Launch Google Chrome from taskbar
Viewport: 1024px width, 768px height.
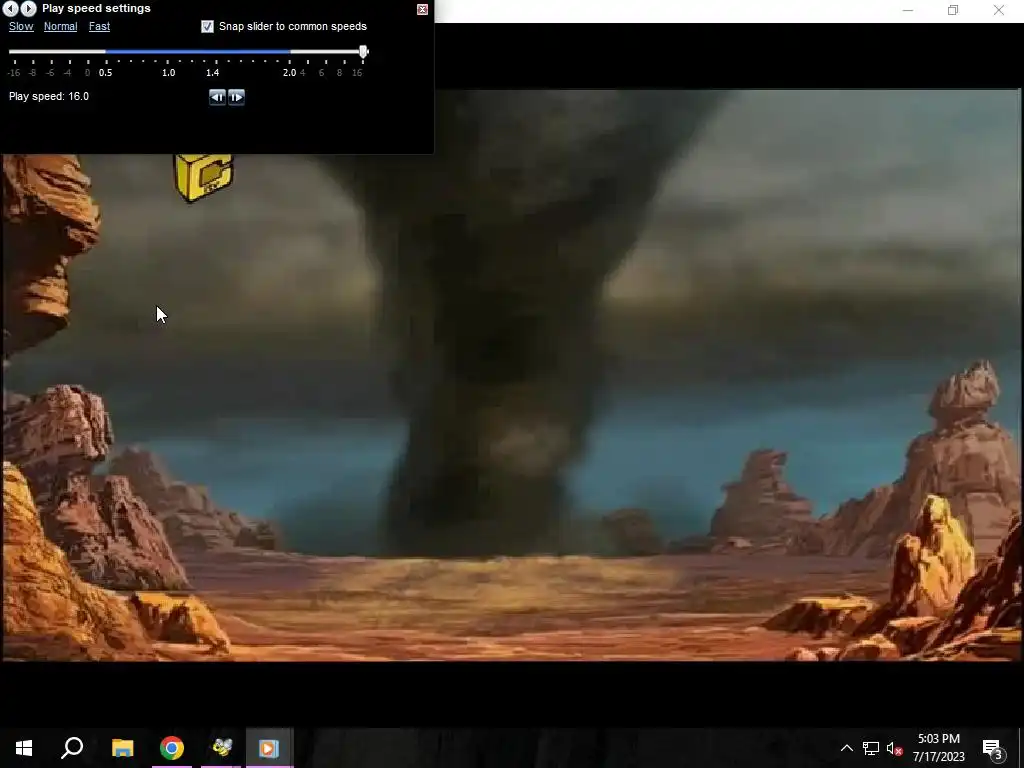(172, 748)
